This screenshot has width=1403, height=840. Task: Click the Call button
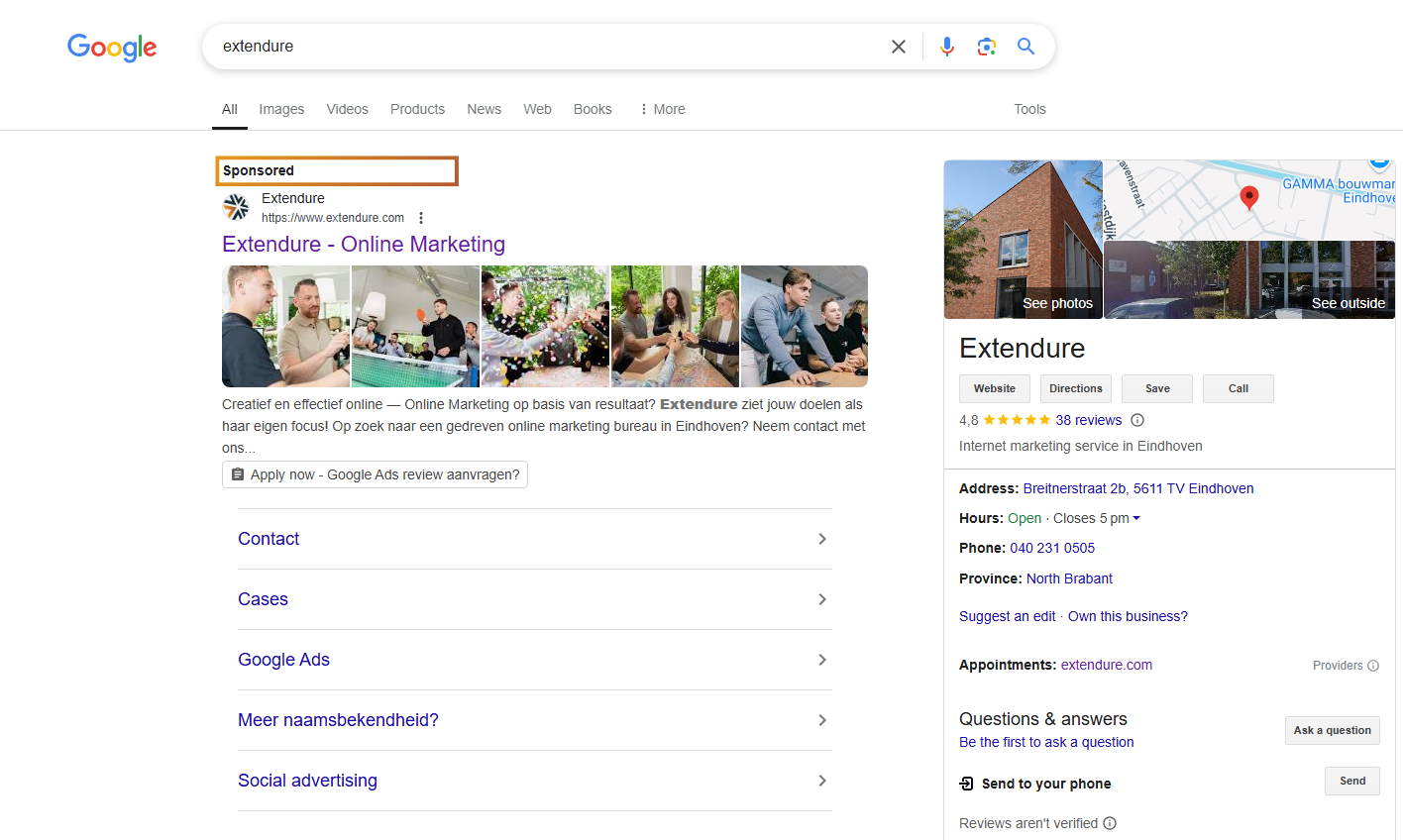[x=1239, y=388]
